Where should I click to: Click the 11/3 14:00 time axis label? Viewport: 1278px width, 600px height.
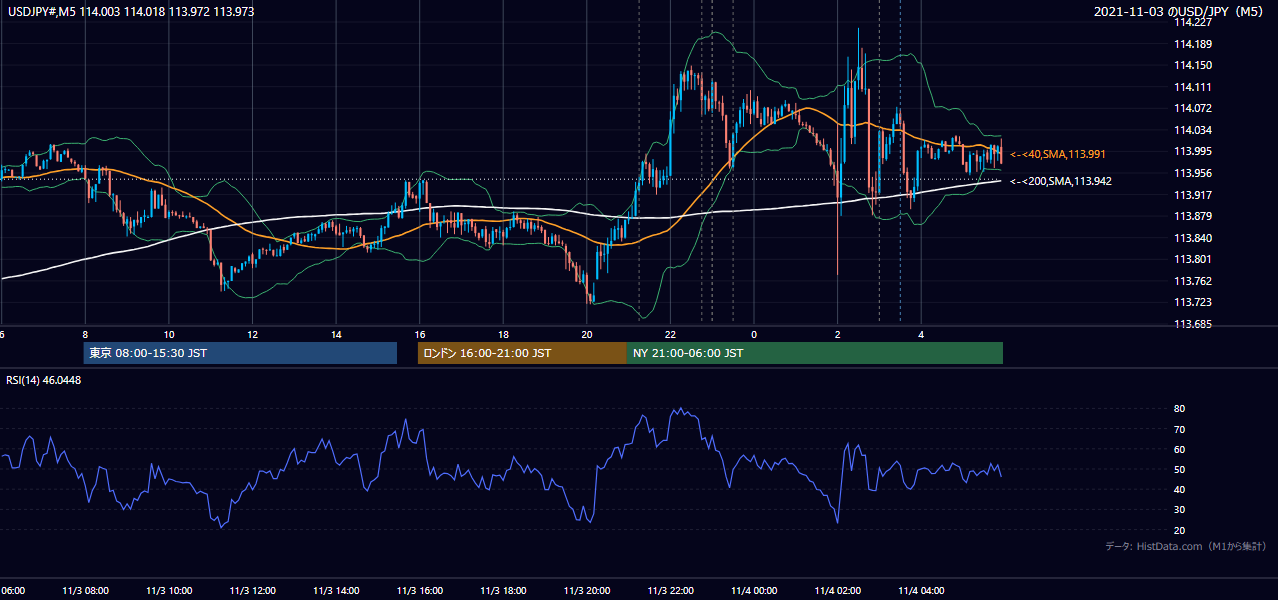click(336, 591)
